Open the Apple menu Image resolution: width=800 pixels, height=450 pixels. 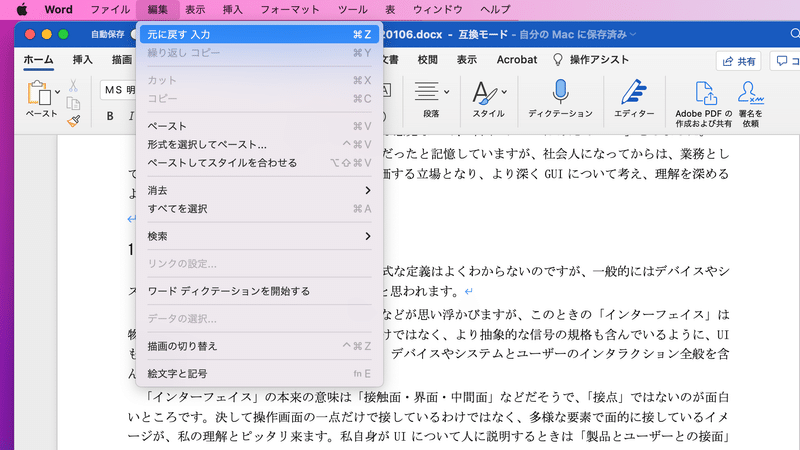(x=22, y=9)
